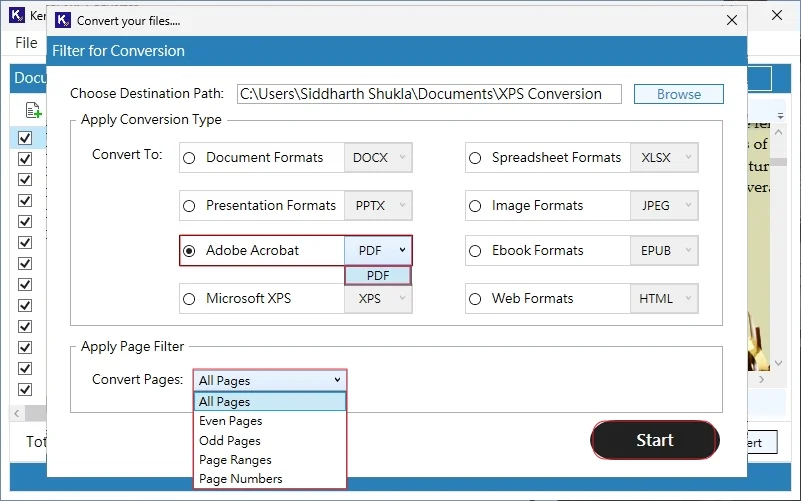Click the scroll right arrow below the preview pane

[x=762, y=379]
